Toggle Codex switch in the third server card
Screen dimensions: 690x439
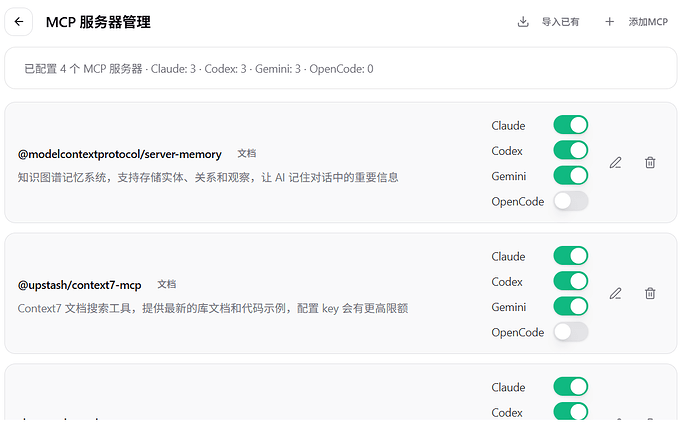[x=571, y=411]
